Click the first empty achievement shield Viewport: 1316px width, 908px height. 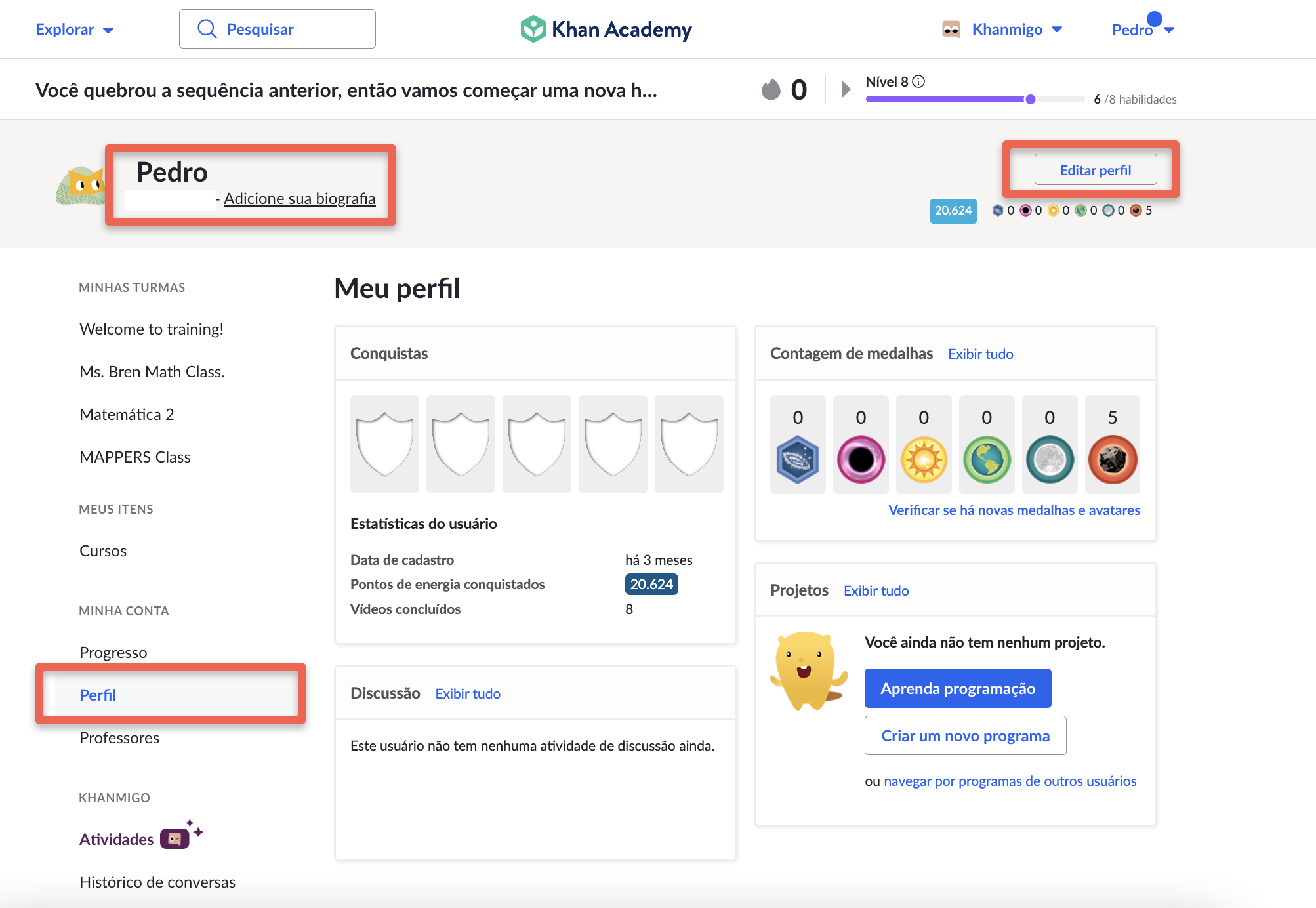pyautogui.click(x=384, y=444)
